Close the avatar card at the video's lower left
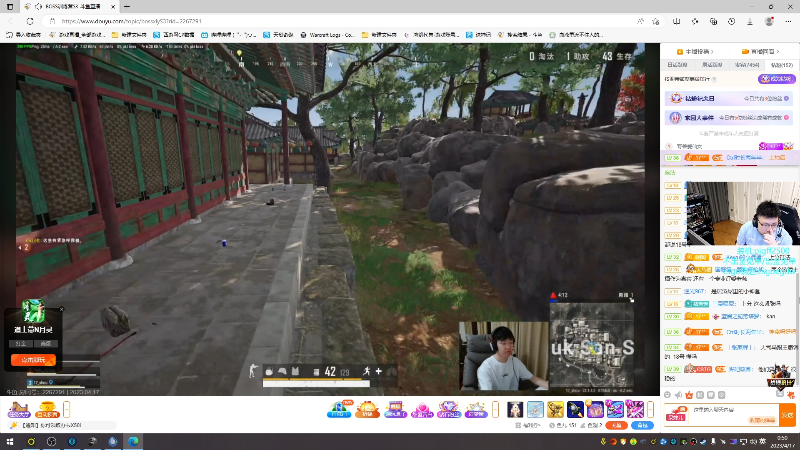 click(x=61, y=309)
